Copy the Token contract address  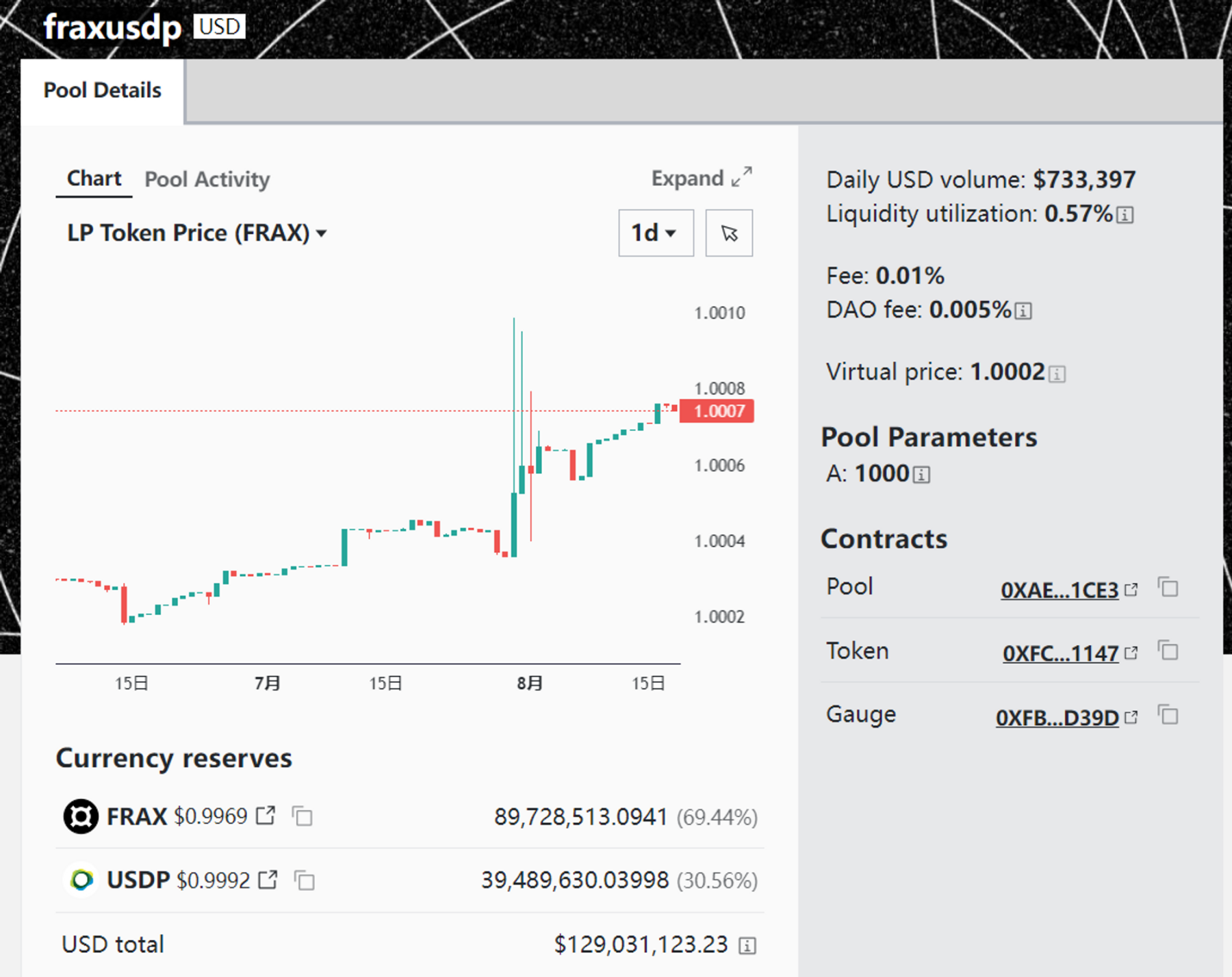point(1168,651)
